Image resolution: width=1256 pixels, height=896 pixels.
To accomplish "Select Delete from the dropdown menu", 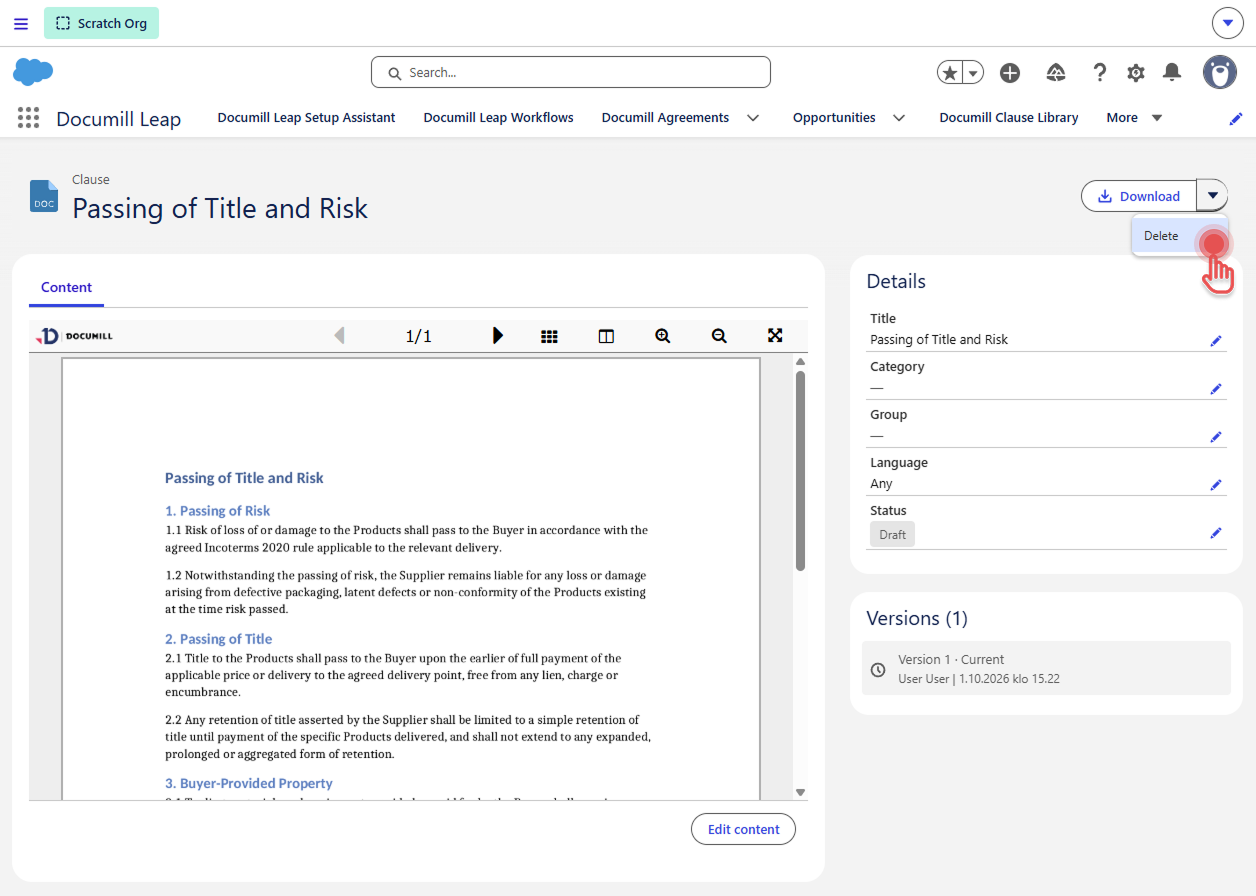I will click(x=1180, y=236).
